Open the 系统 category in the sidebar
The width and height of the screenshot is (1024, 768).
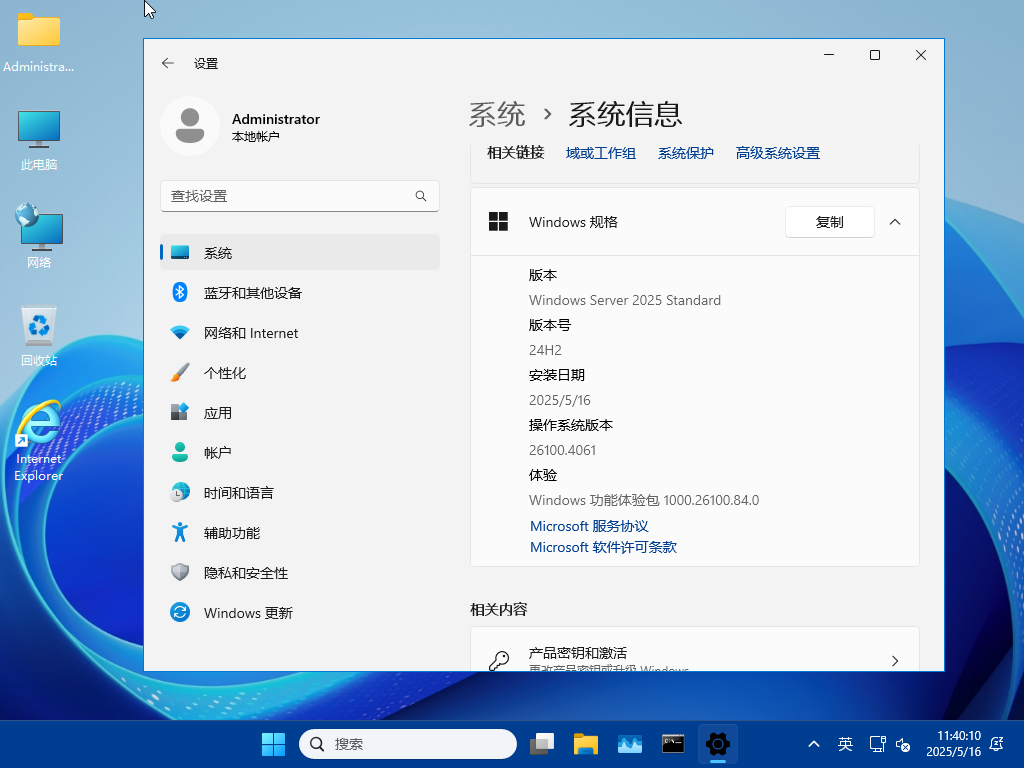300,253
